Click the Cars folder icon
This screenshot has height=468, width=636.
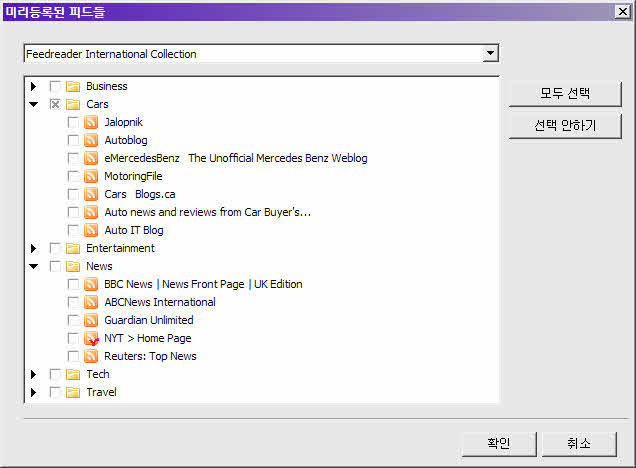[73, 104]
